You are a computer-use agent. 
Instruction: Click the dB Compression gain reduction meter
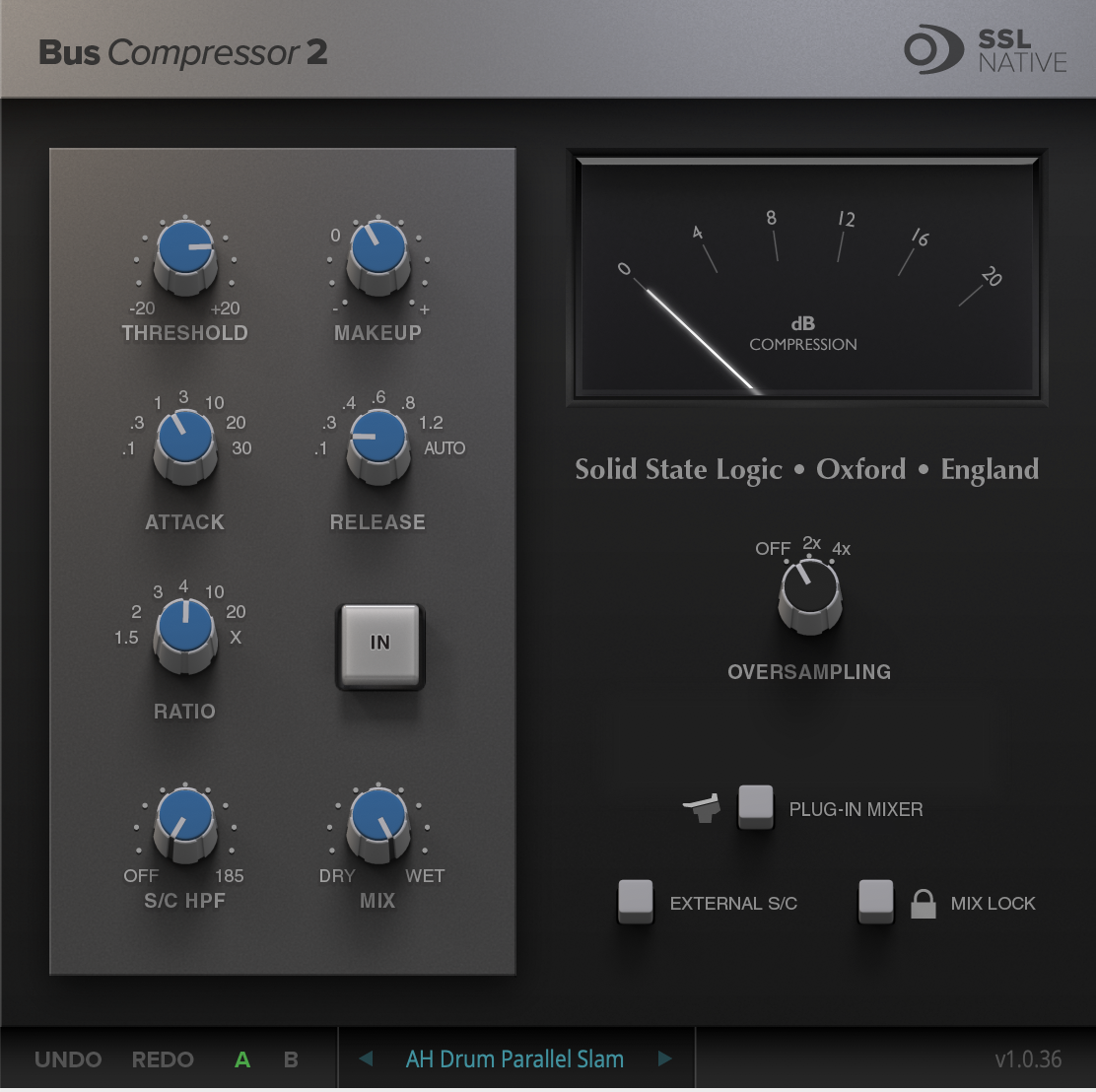pos(806,277)
